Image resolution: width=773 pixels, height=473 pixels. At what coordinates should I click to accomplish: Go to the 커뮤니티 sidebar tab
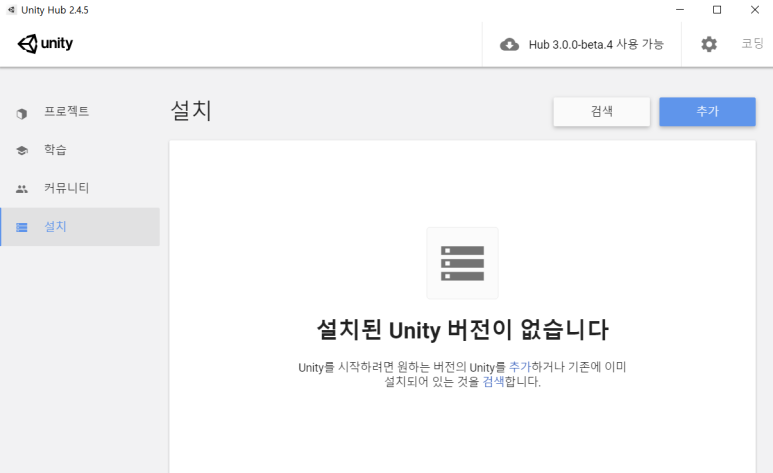point(80,188)
